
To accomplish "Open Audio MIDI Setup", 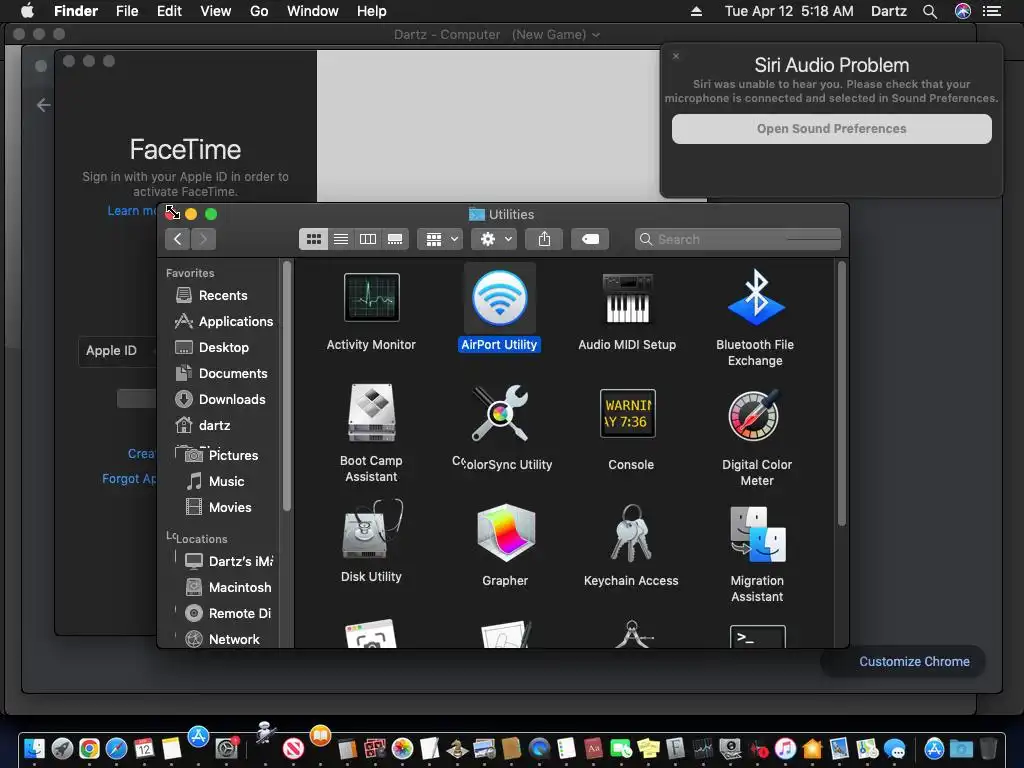I will pos(627,298).
